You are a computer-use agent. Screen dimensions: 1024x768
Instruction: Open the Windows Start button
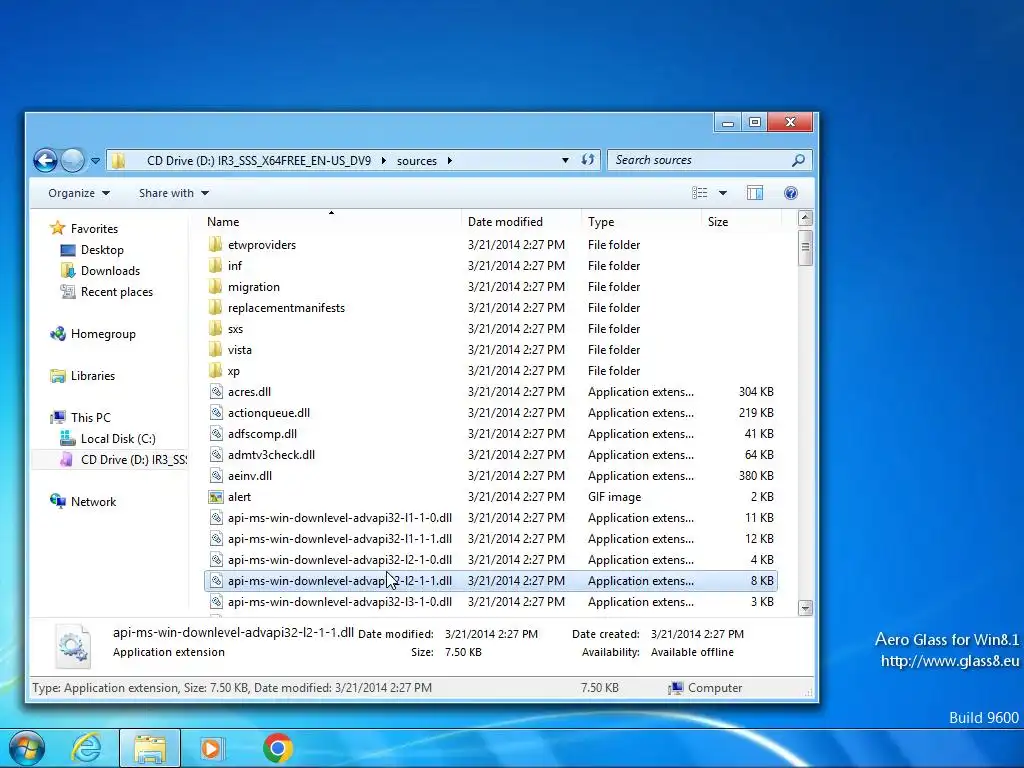pos(26,748)
